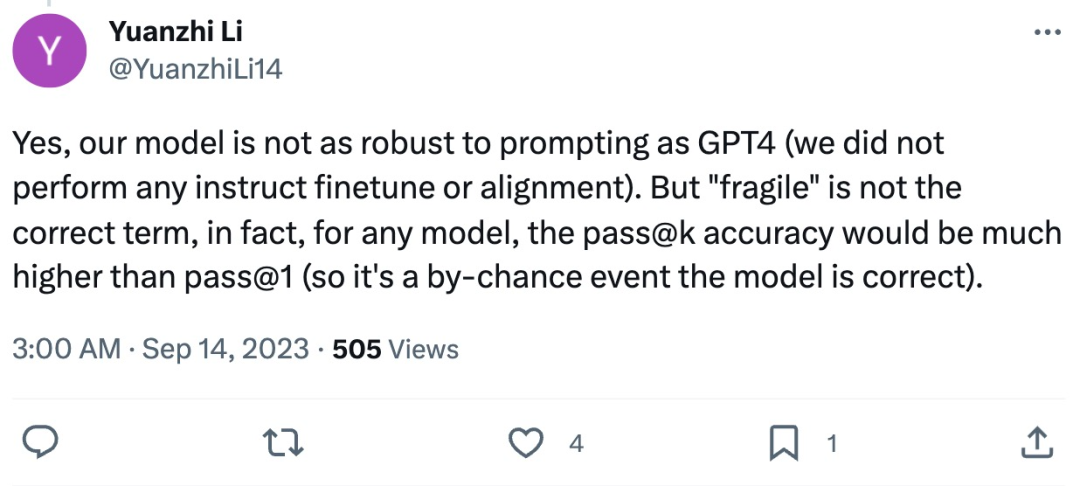The image size is (1080, 486).
Task: Click the 505 Views count
Action: (356, 349)
